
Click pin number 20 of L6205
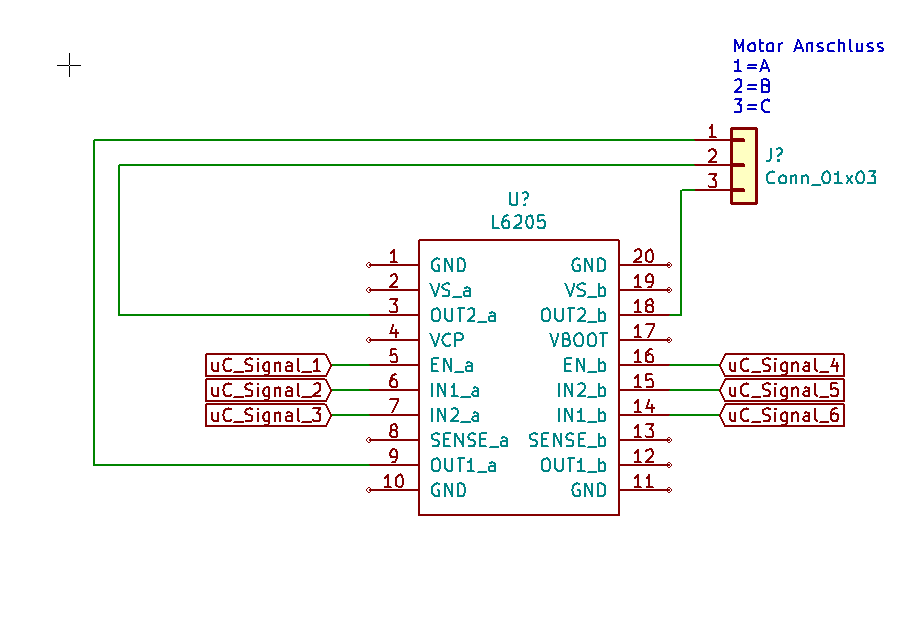[x=644, y=256]
